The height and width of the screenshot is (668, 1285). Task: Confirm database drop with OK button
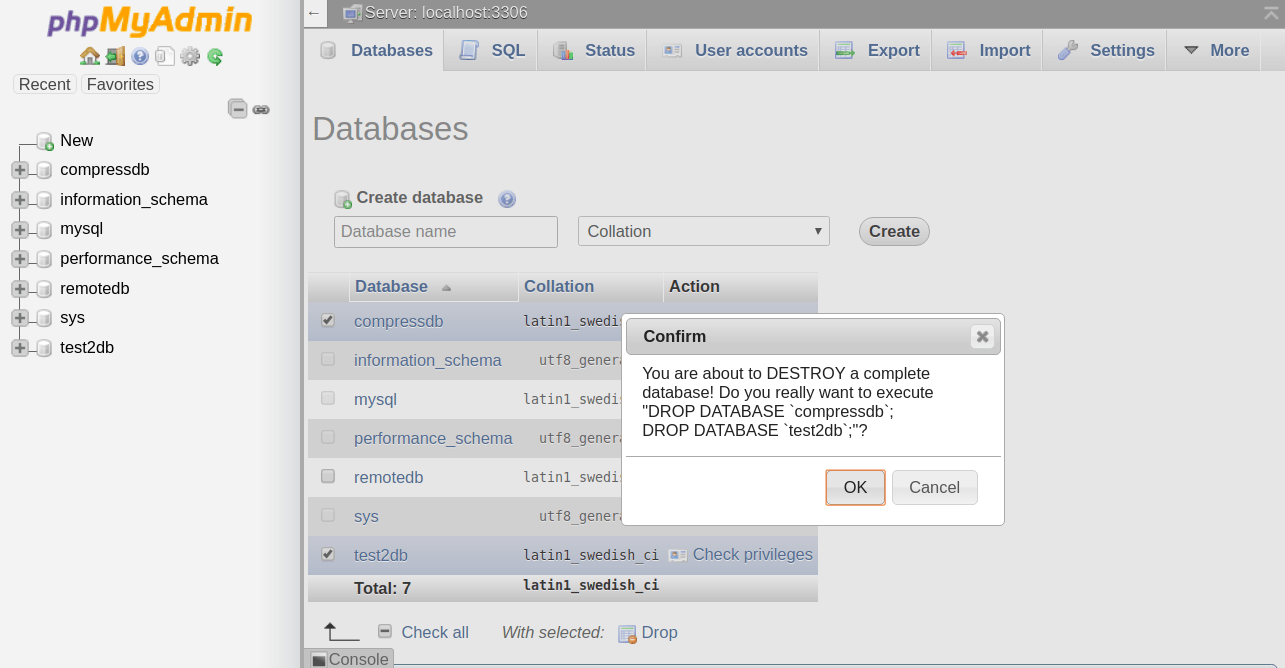coord(855,487)
